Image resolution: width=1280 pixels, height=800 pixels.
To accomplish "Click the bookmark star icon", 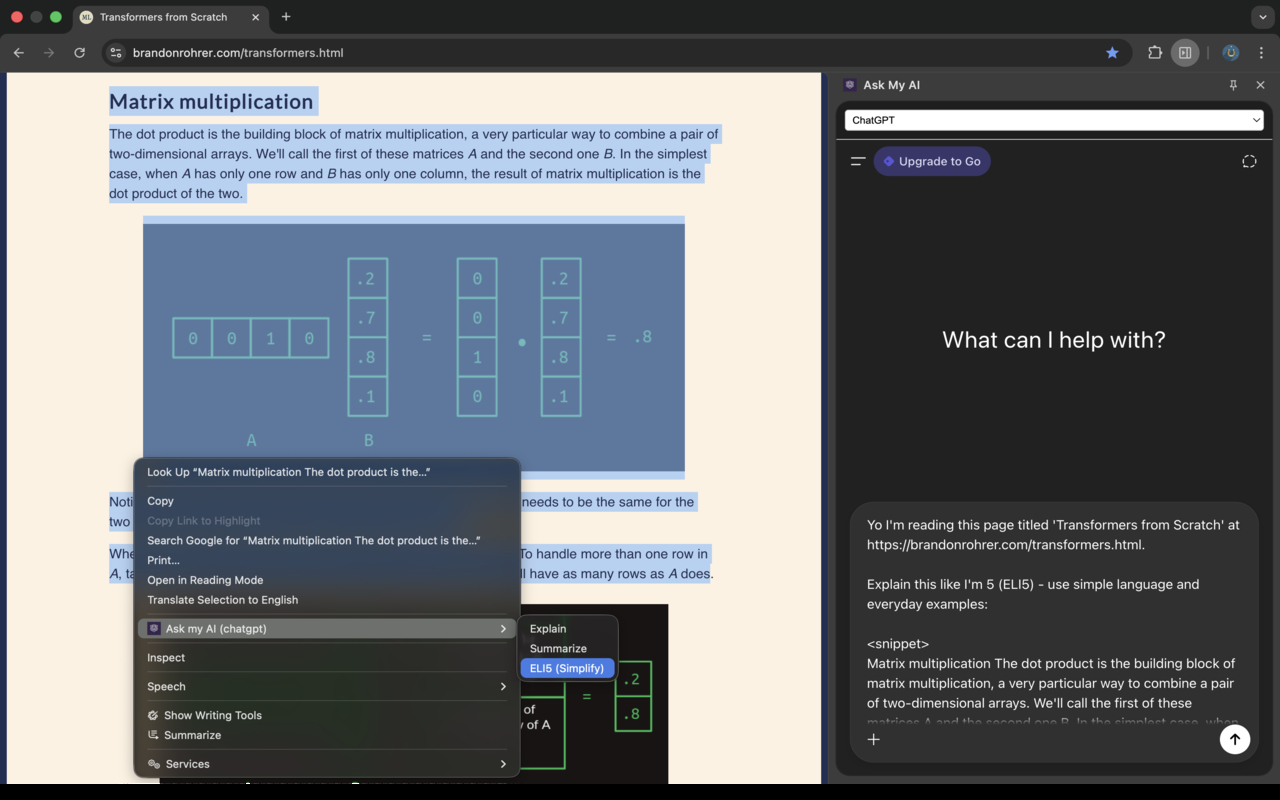I will [x=1112, y=53].
